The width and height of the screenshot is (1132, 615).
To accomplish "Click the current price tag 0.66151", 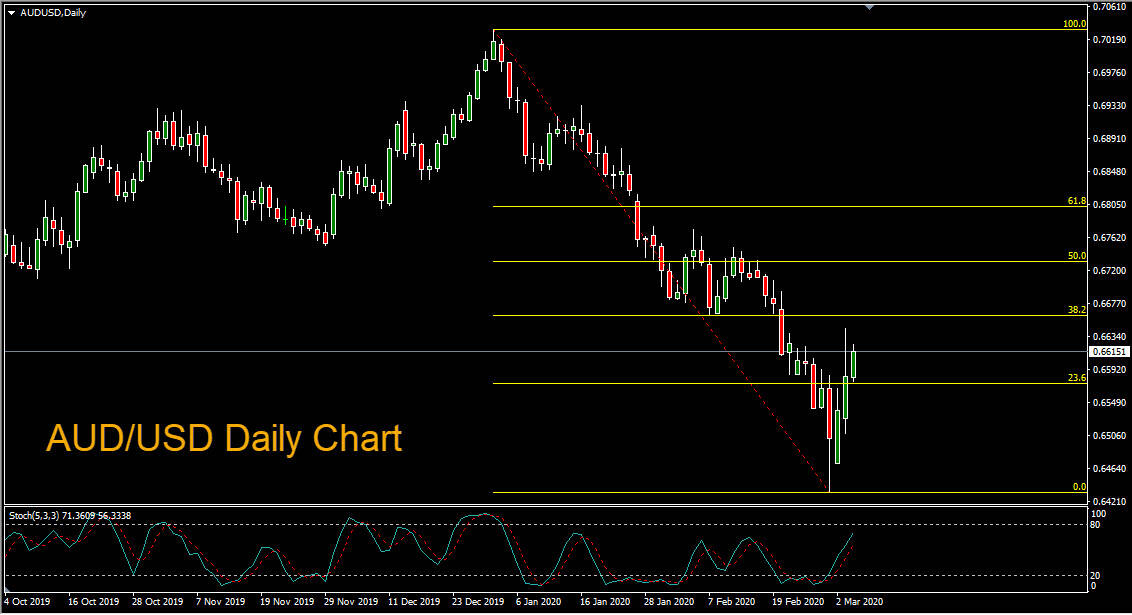I will 1109,352.
